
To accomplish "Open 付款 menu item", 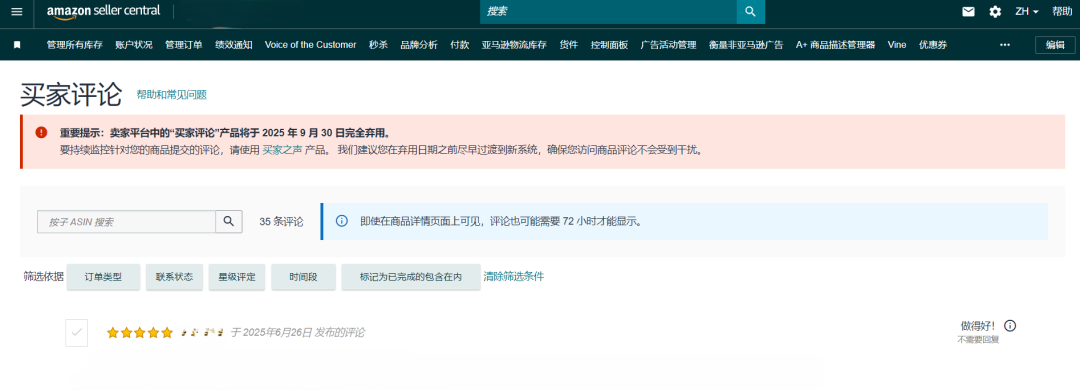I will click(x=459, y=45).
